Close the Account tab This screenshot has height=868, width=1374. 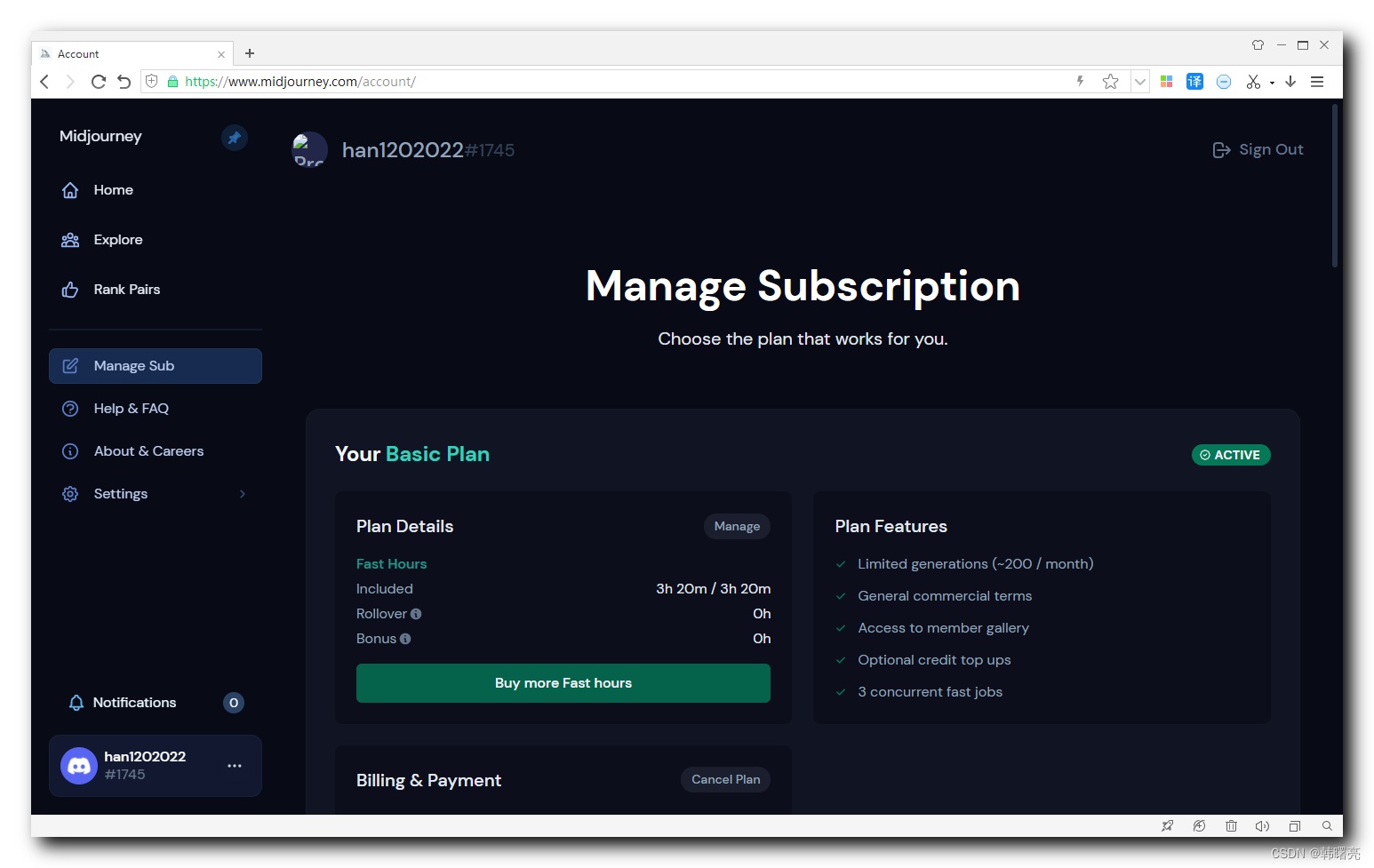coord(221,54)
